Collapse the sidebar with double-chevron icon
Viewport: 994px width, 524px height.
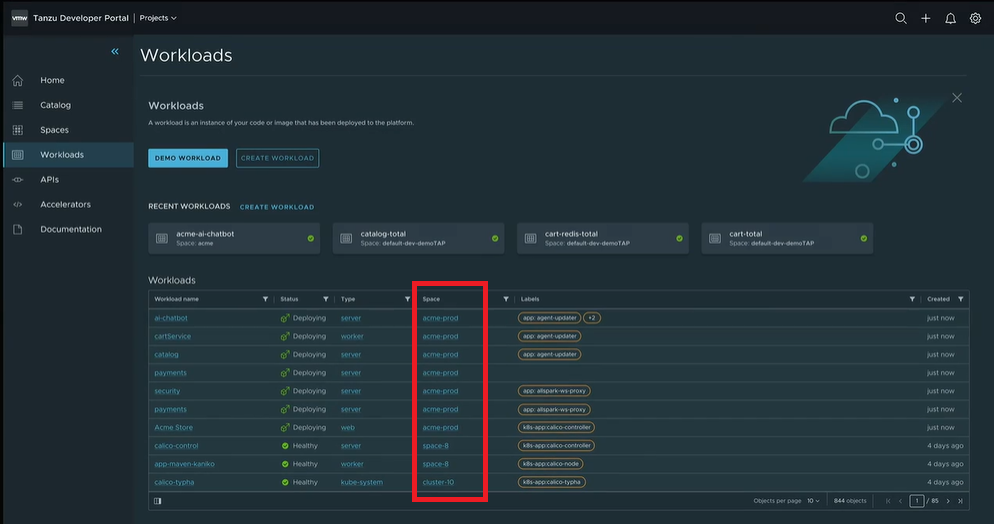click(x=115, y=51)
